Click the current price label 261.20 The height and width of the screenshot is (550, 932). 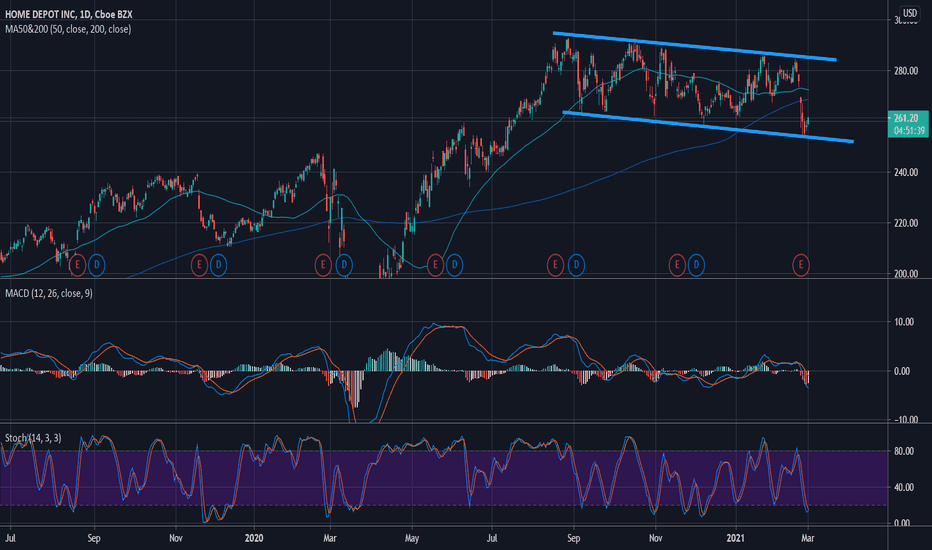(x=906, y=118)
